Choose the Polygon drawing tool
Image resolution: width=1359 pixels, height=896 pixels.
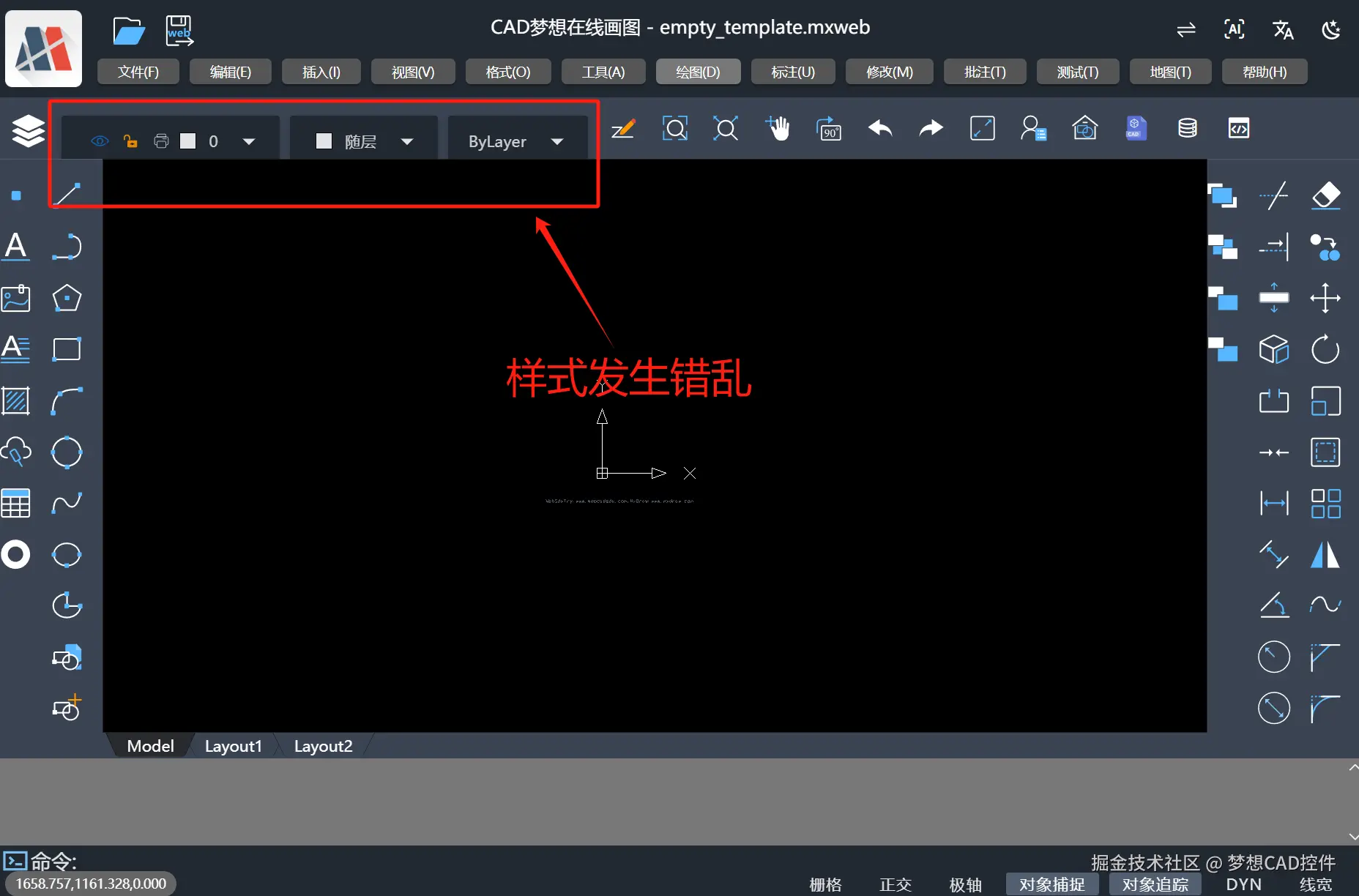coord(67,298)
